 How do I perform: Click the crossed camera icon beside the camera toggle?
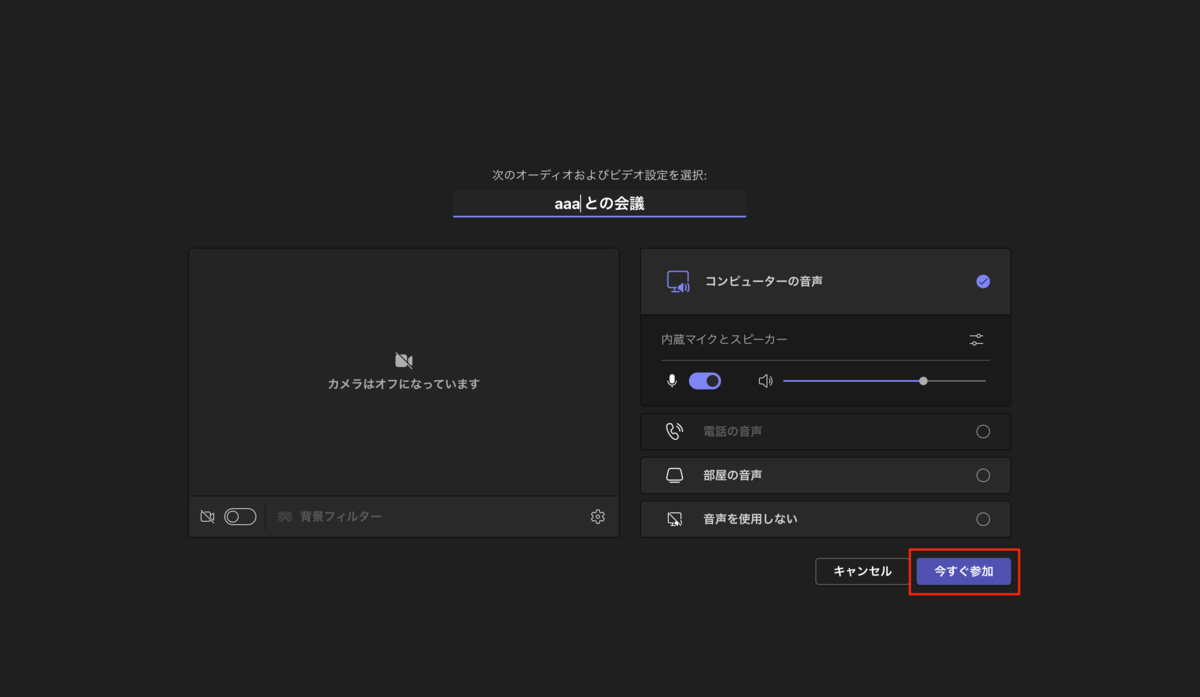207,516
